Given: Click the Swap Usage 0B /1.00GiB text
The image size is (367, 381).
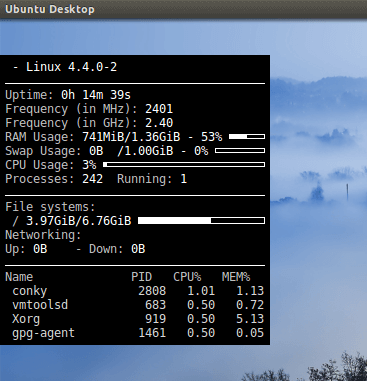Looking at the screenshot, I should pos(131,151).
